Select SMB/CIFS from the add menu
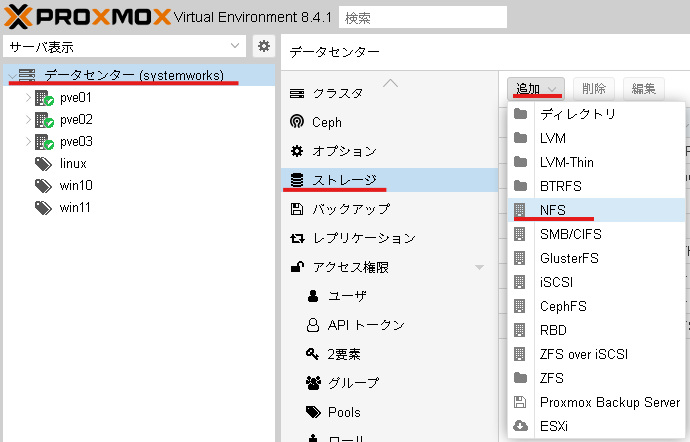The height and width of the screenshot is (442, 690). (x=596, y=234)
